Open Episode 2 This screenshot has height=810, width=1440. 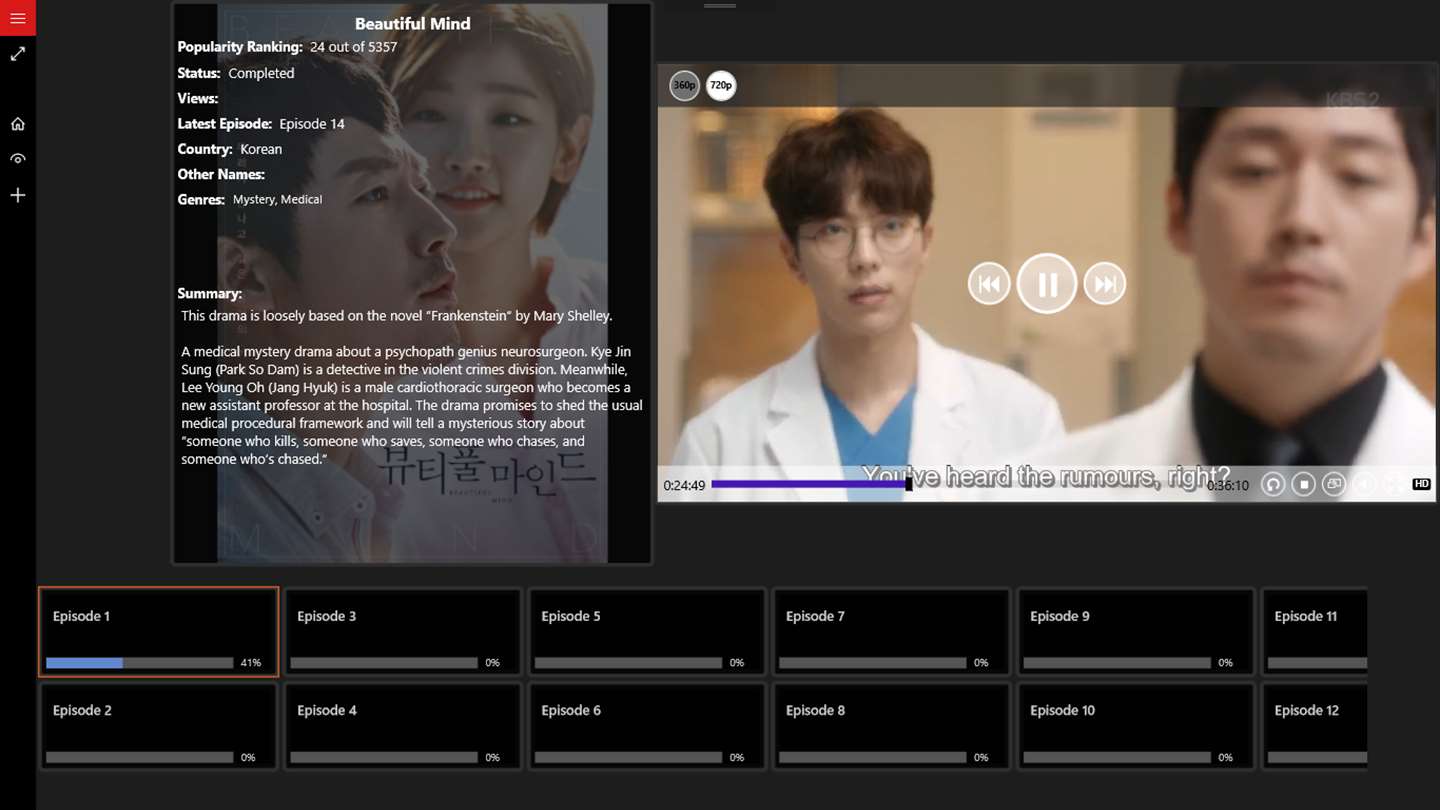click(x=158, y=726)
